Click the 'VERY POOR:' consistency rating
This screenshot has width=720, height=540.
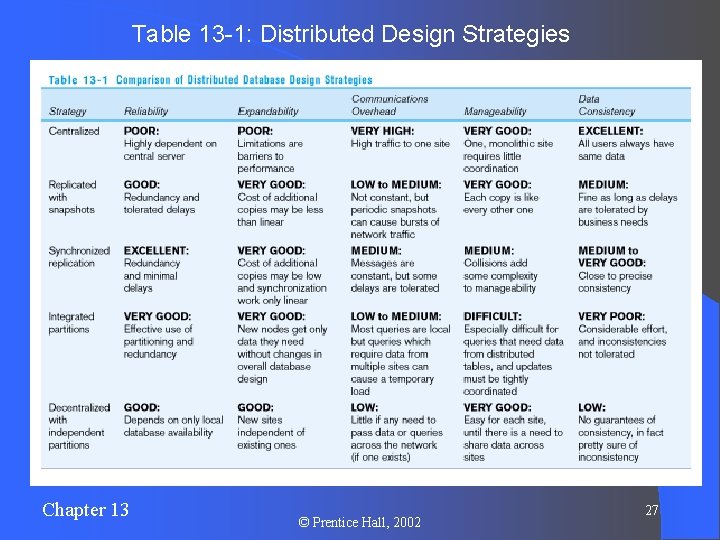coord(612,317)
